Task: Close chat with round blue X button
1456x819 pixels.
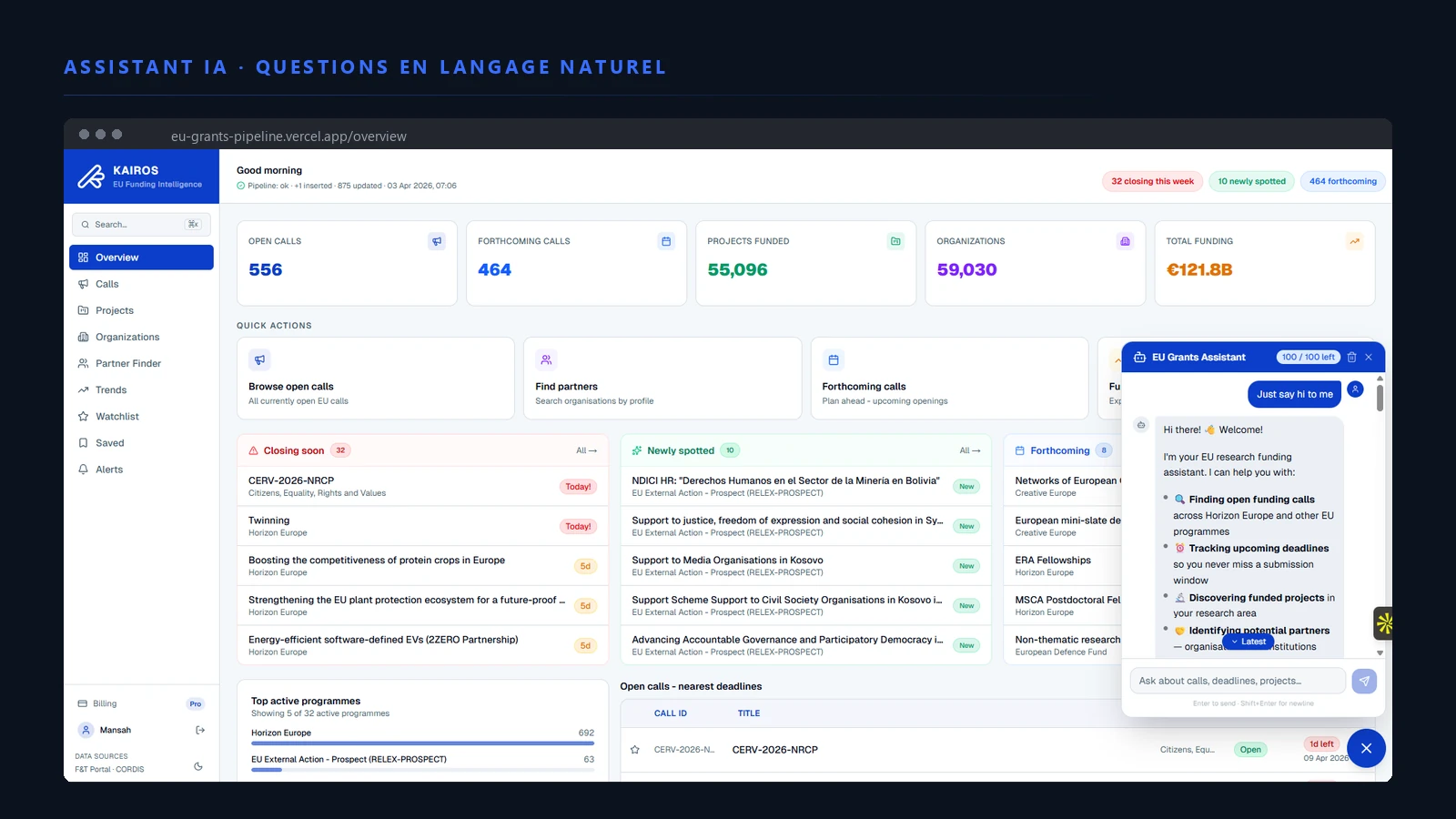Action: [1366, 748]
